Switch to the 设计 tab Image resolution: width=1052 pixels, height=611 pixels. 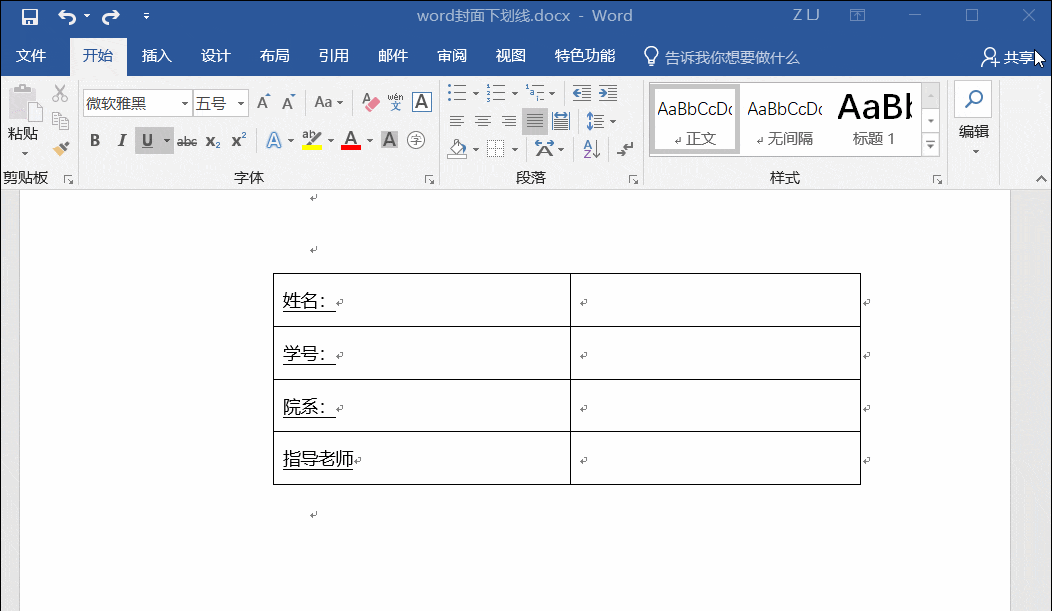[x=215, y=56]
